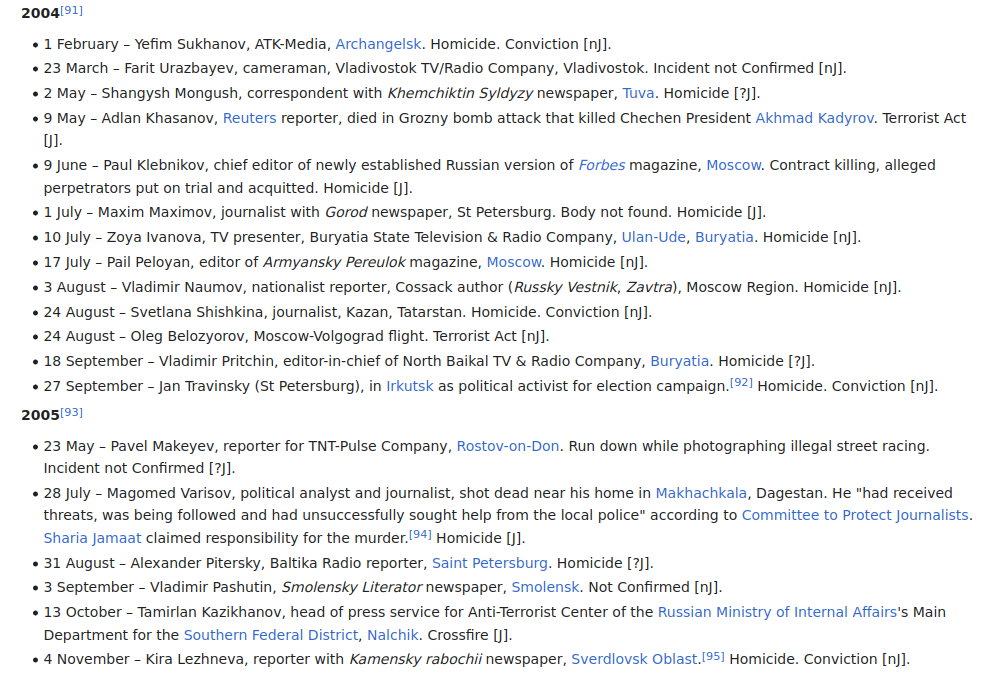The width and height of the screenshot is (1001, 681).
Task: Click citation [94] after the murder
Action: tap(420, 534)
